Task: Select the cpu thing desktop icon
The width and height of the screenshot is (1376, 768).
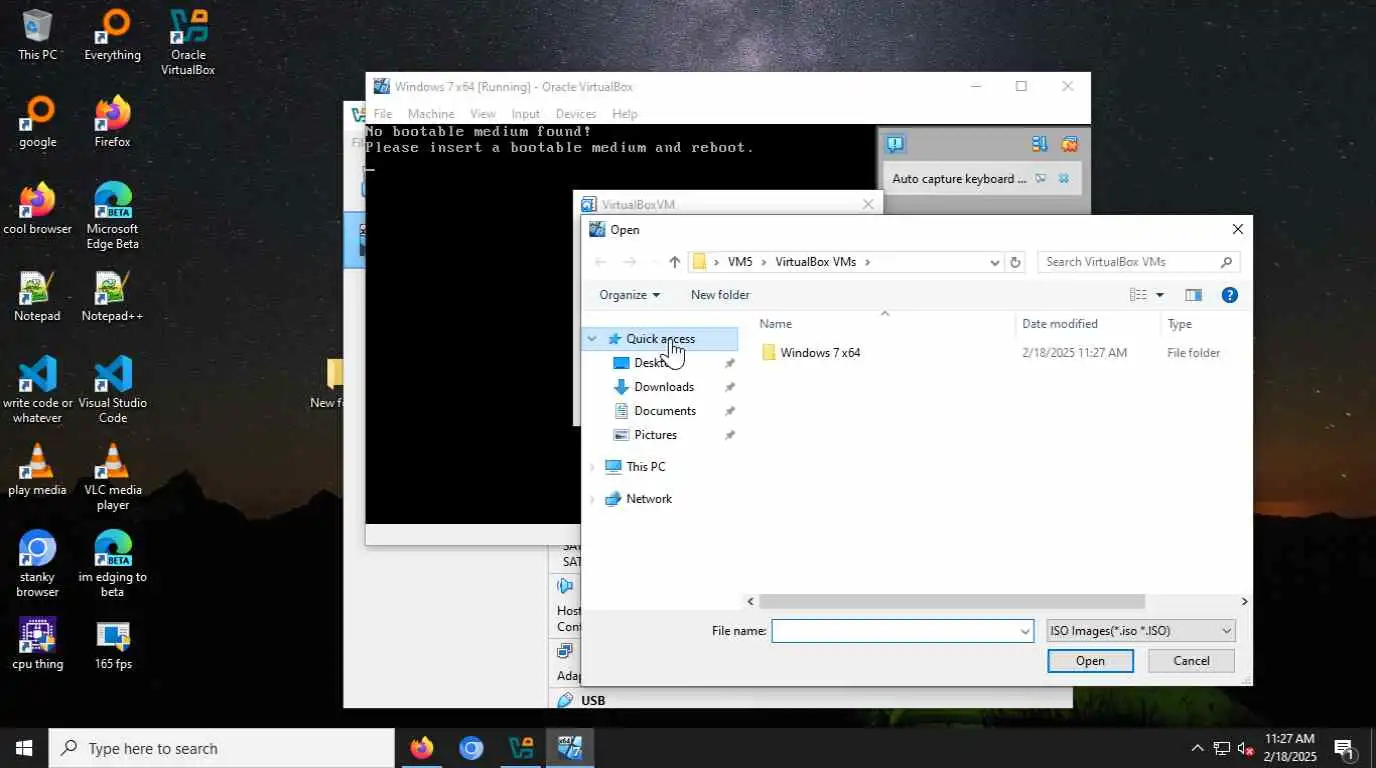Action: click(x=38, y=644)
